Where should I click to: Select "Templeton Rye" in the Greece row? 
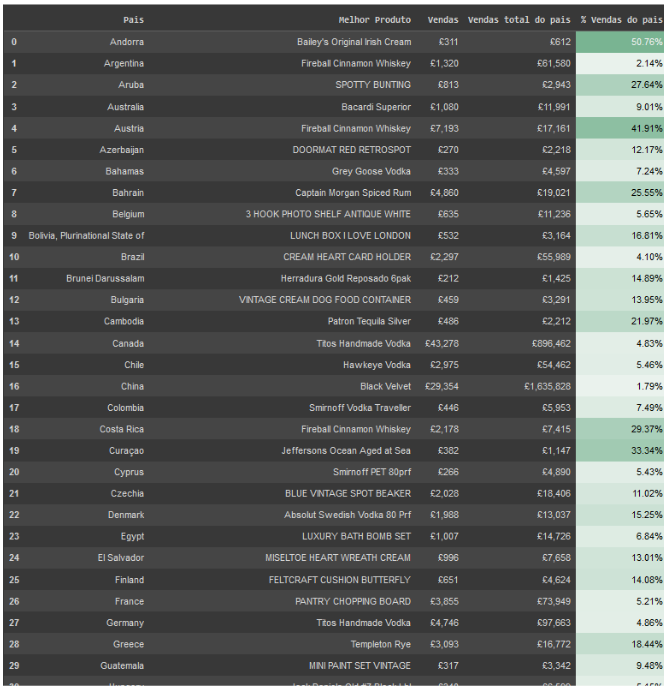(x=380, y=644)
